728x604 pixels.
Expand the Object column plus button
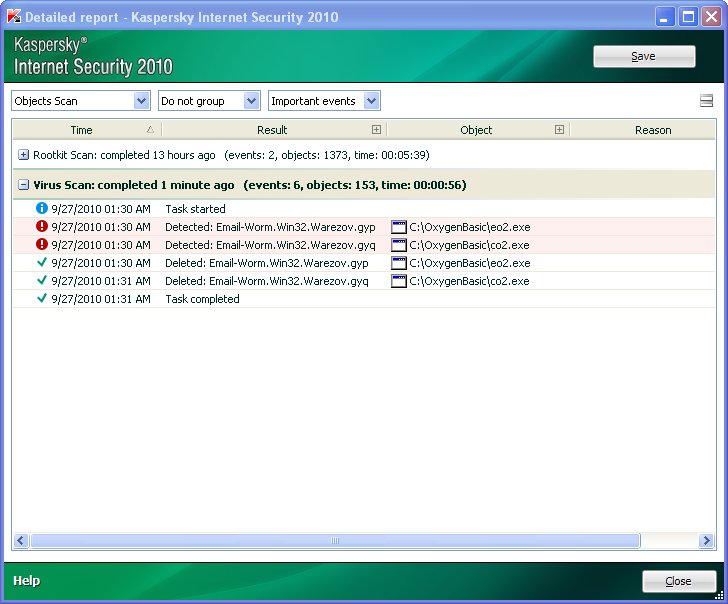coord(559,130)
